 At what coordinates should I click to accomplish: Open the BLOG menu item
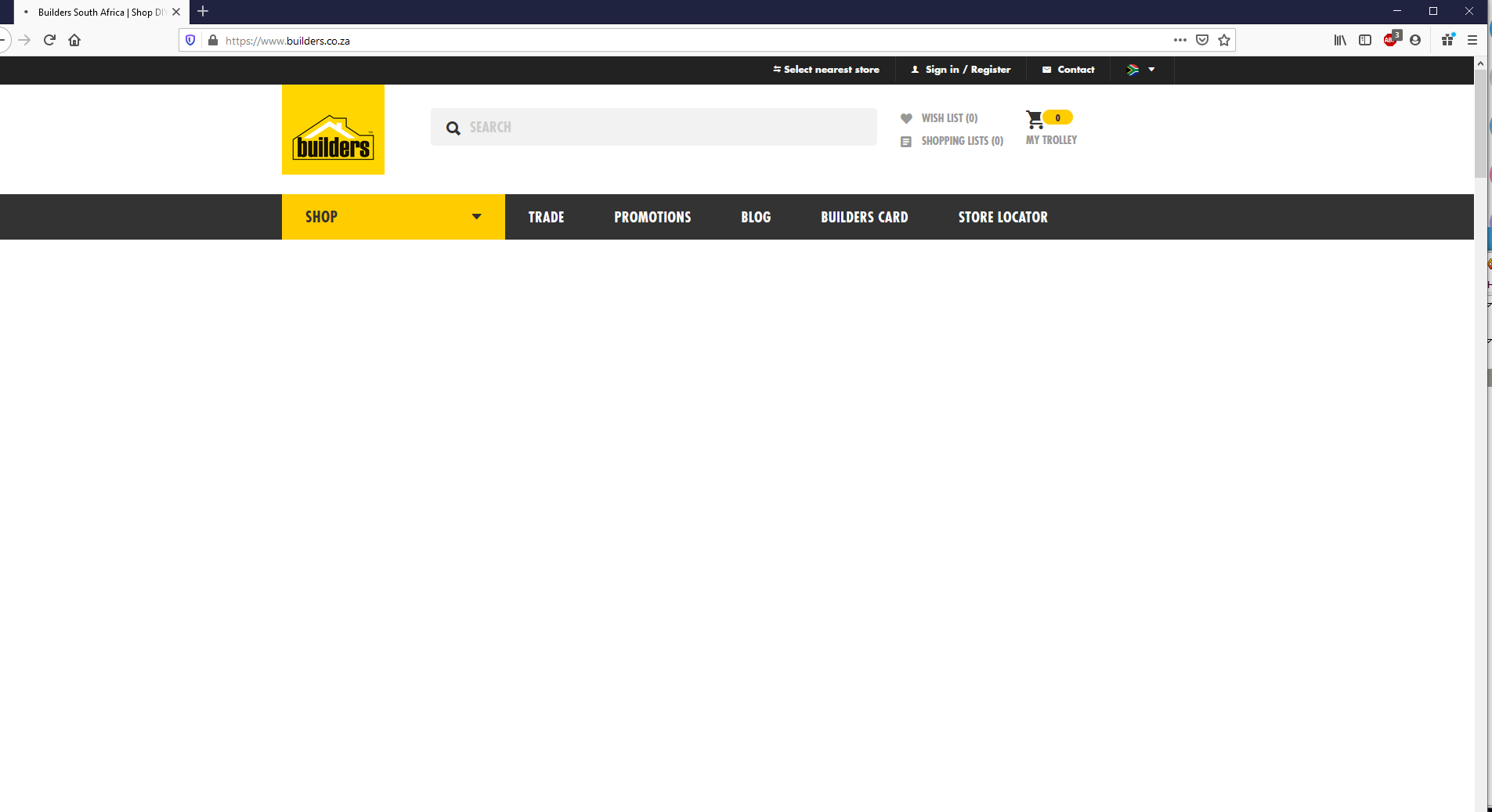756,217
